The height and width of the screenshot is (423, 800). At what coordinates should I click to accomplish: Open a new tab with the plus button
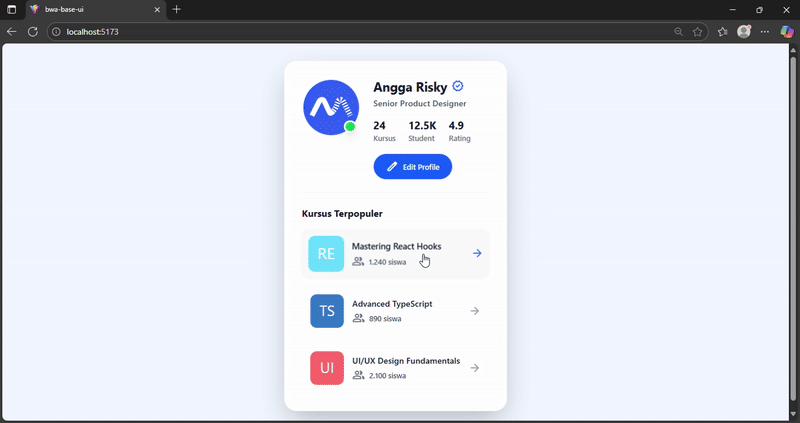click(177, 9)
